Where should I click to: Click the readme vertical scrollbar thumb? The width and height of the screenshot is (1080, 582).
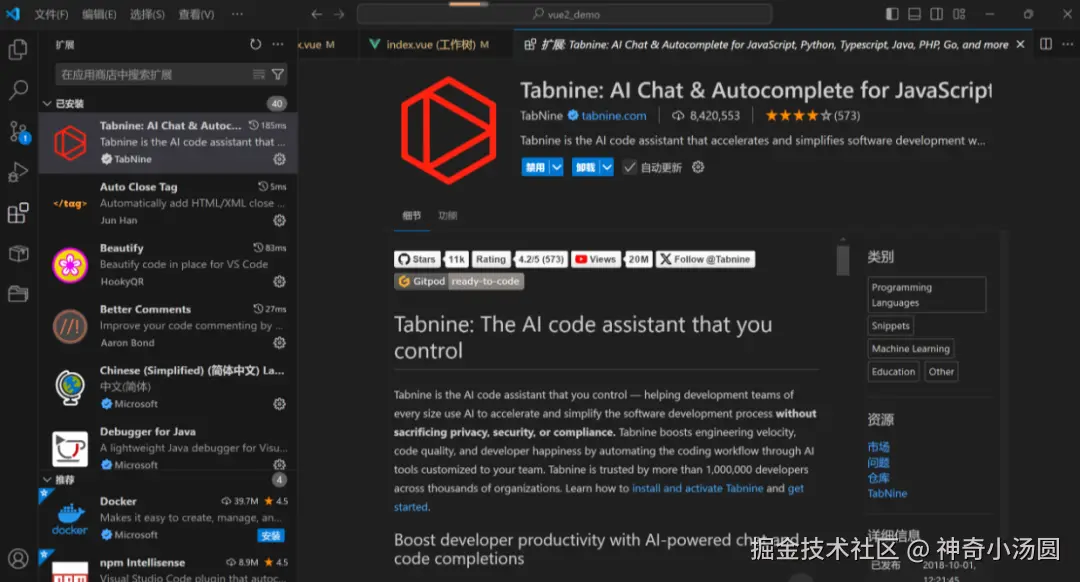click(x=842, y=260)
